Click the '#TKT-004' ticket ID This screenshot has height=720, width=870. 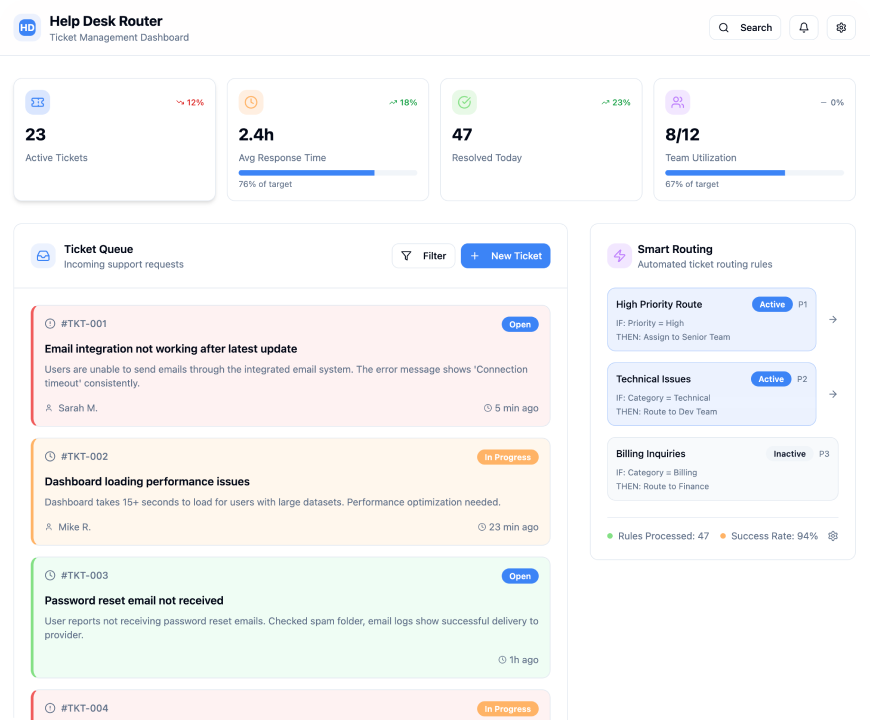point(84,708)
